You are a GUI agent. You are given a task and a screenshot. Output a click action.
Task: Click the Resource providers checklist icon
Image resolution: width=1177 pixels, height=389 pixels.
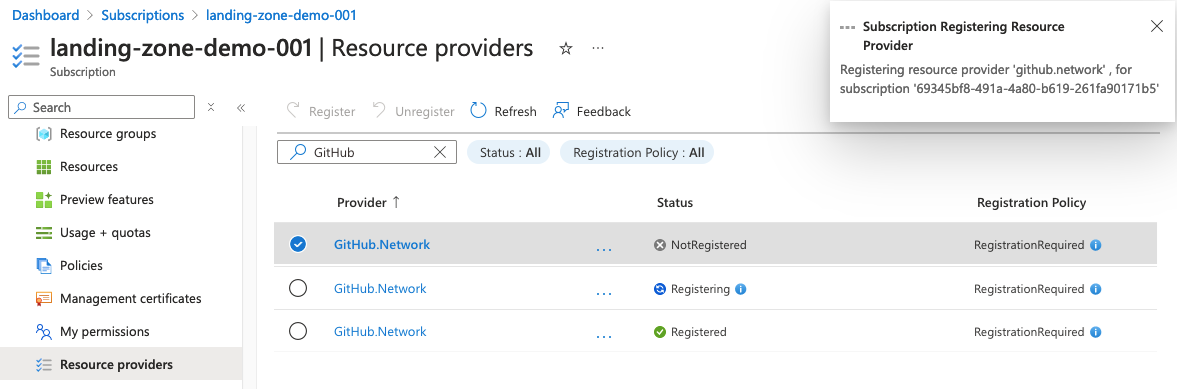pyautogui.click(x=44, y=365)
